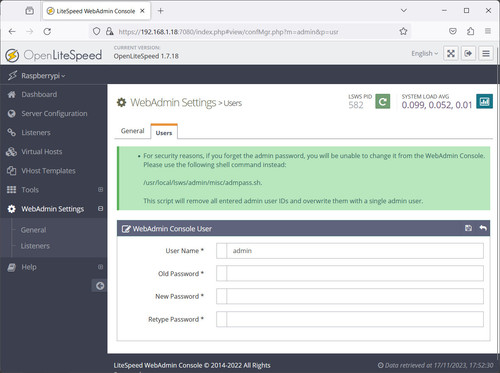Click the OpenLiteSpeed logo
This screenshot has width=500, height=373.
(54, 55)
